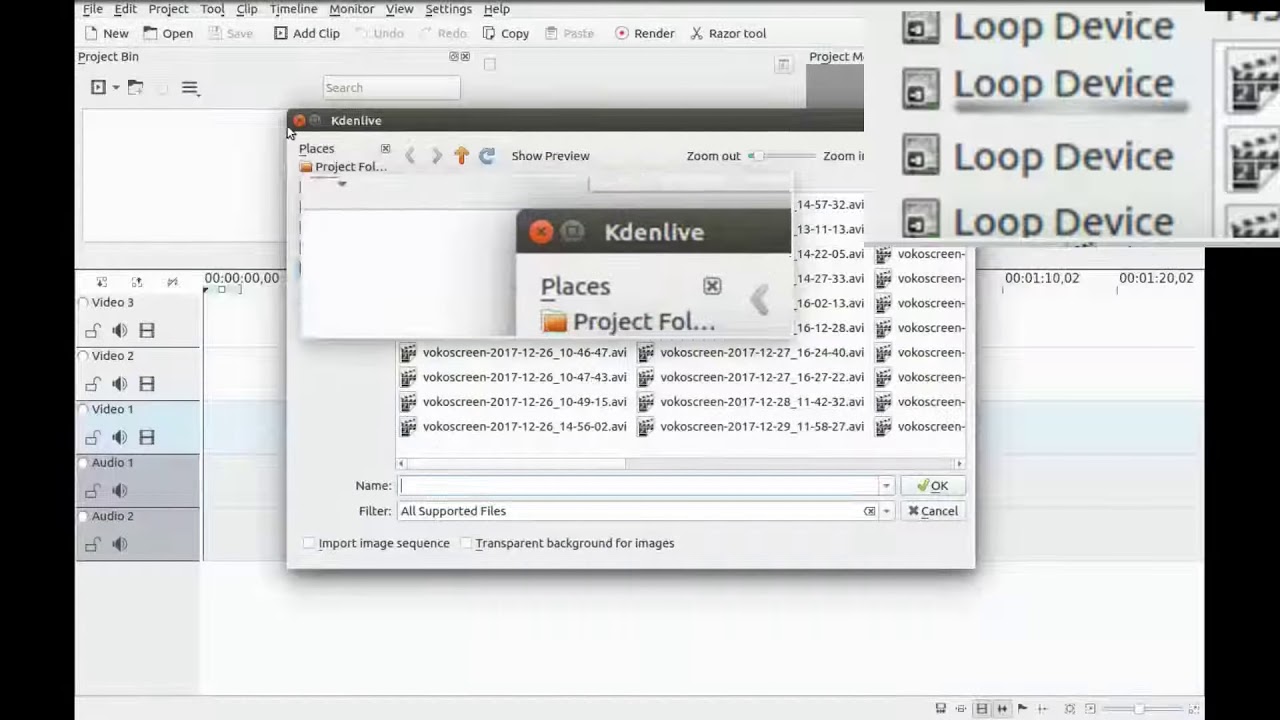Toggle the lock on Audio 2 track
The width and height of the screenshot is (1280, 720).
point(92,544)
